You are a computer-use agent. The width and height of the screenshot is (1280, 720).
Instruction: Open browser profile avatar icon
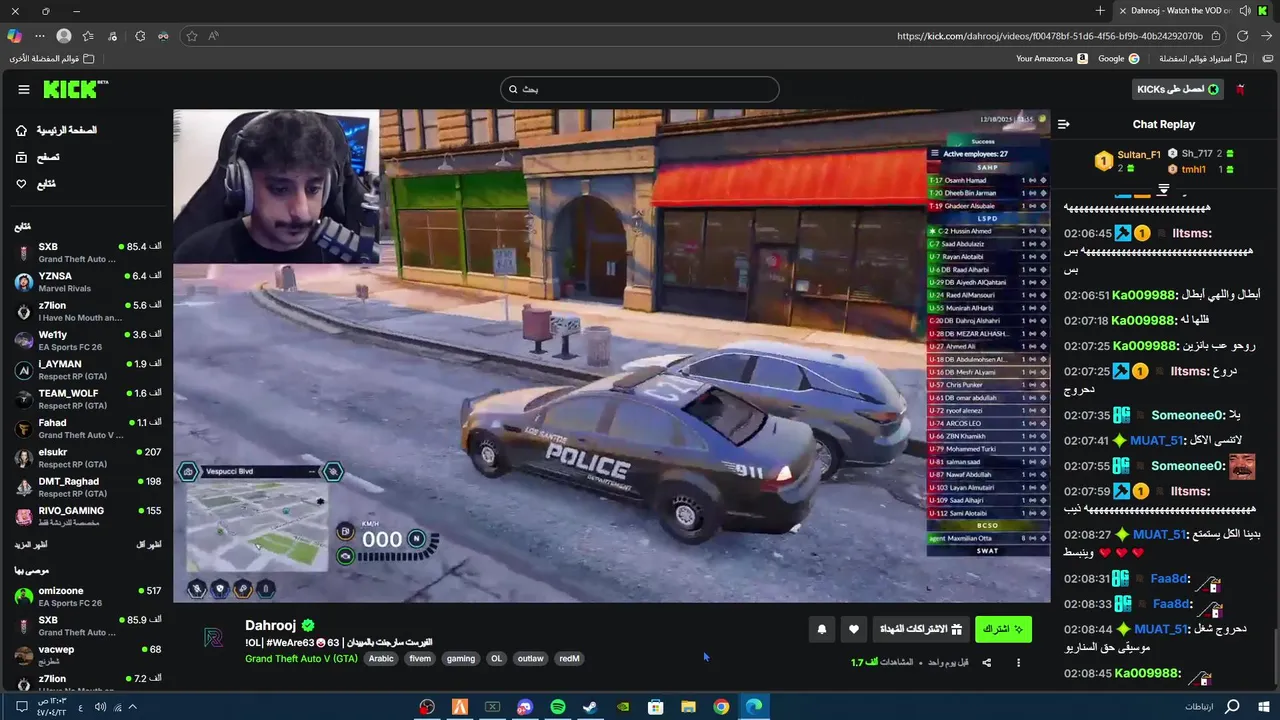point(64,36)
